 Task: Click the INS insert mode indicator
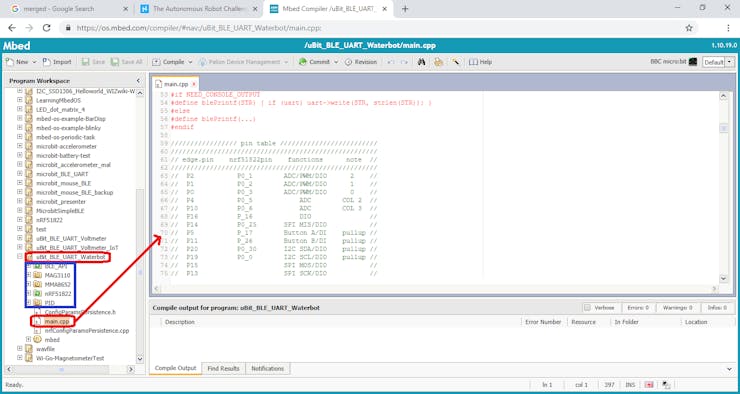(x=631, y=385)
